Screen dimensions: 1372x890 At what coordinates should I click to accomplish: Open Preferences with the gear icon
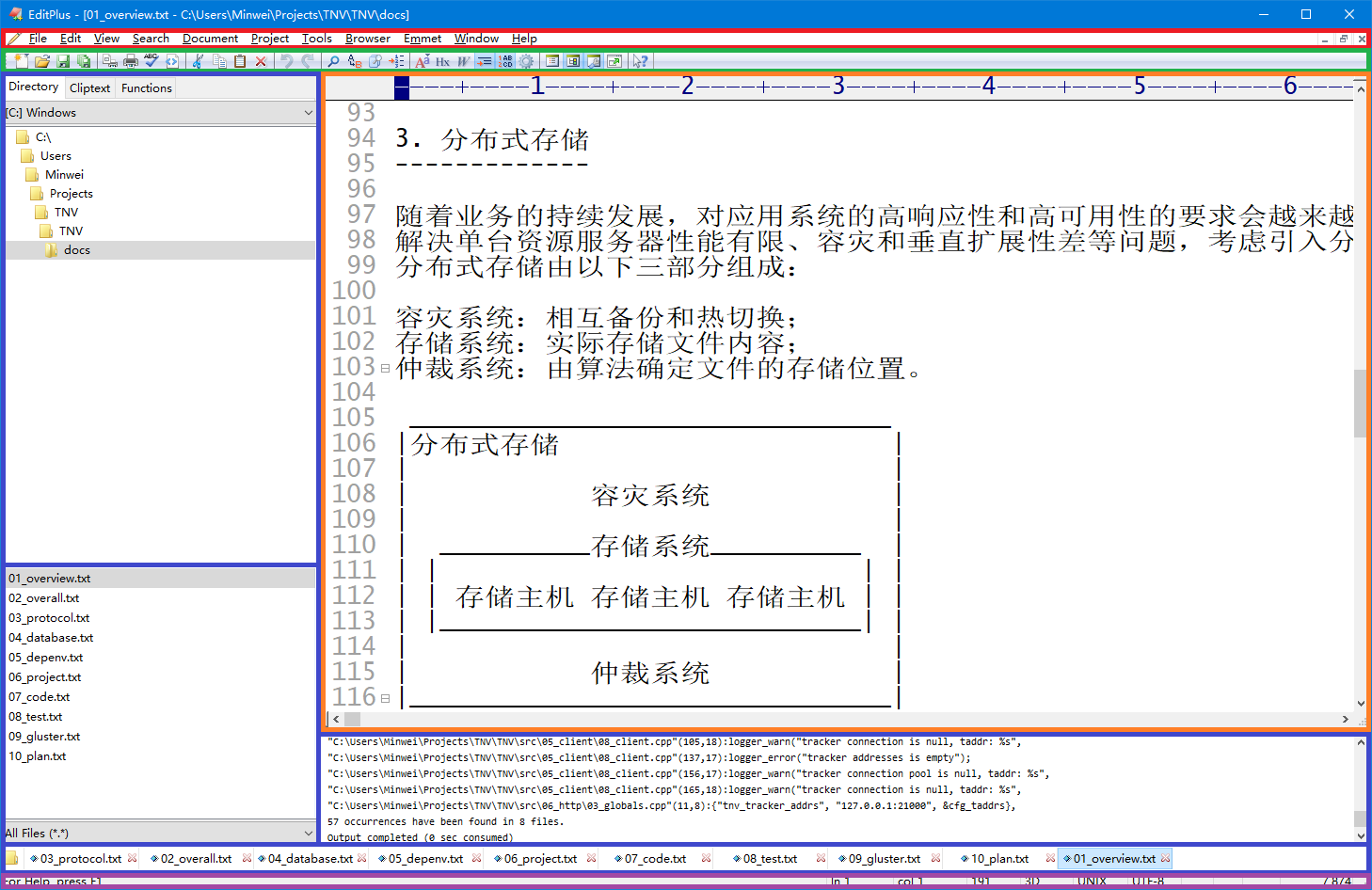526,61
